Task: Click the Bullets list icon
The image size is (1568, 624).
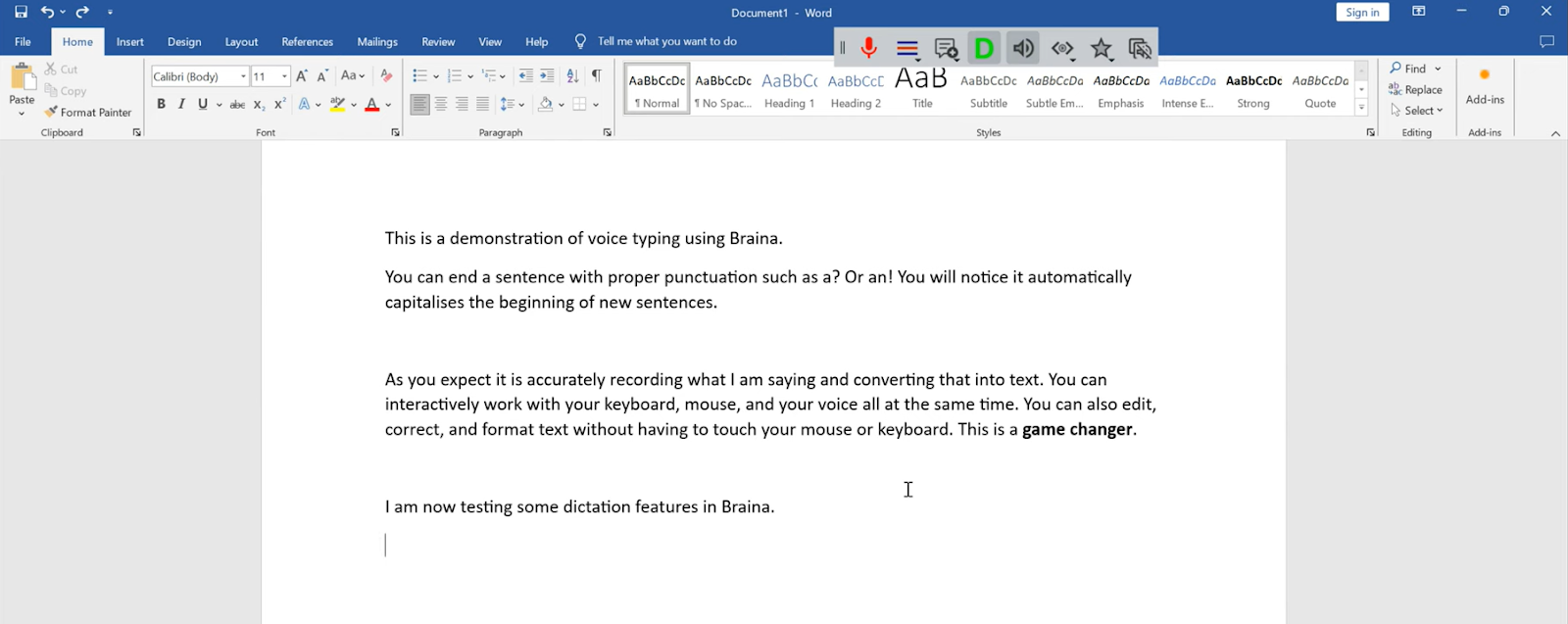Action: 419,75
